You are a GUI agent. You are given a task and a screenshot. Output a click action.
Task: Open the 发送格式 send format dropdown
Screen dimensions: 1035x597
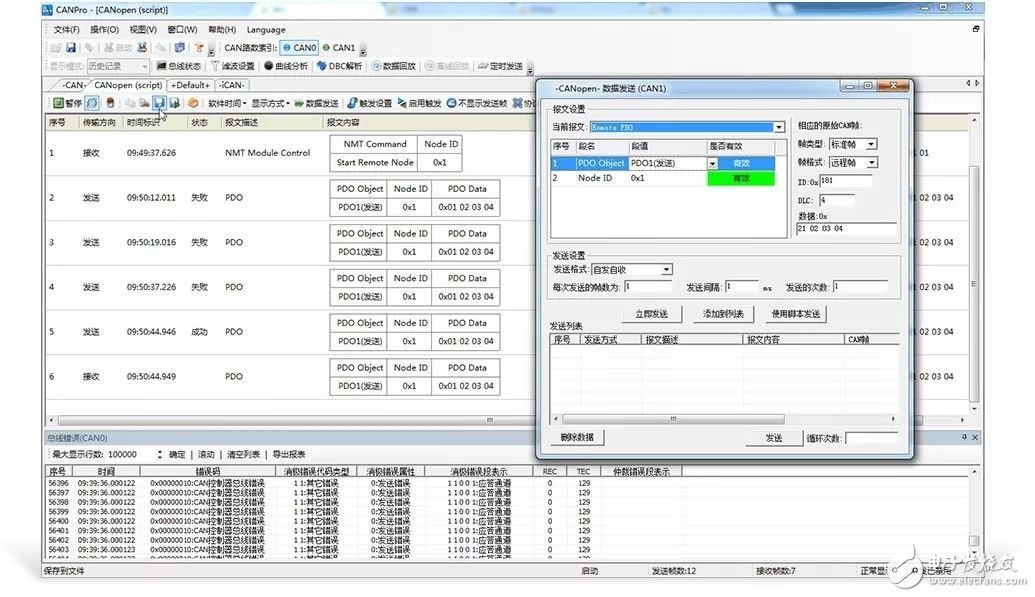coord(667,269)
